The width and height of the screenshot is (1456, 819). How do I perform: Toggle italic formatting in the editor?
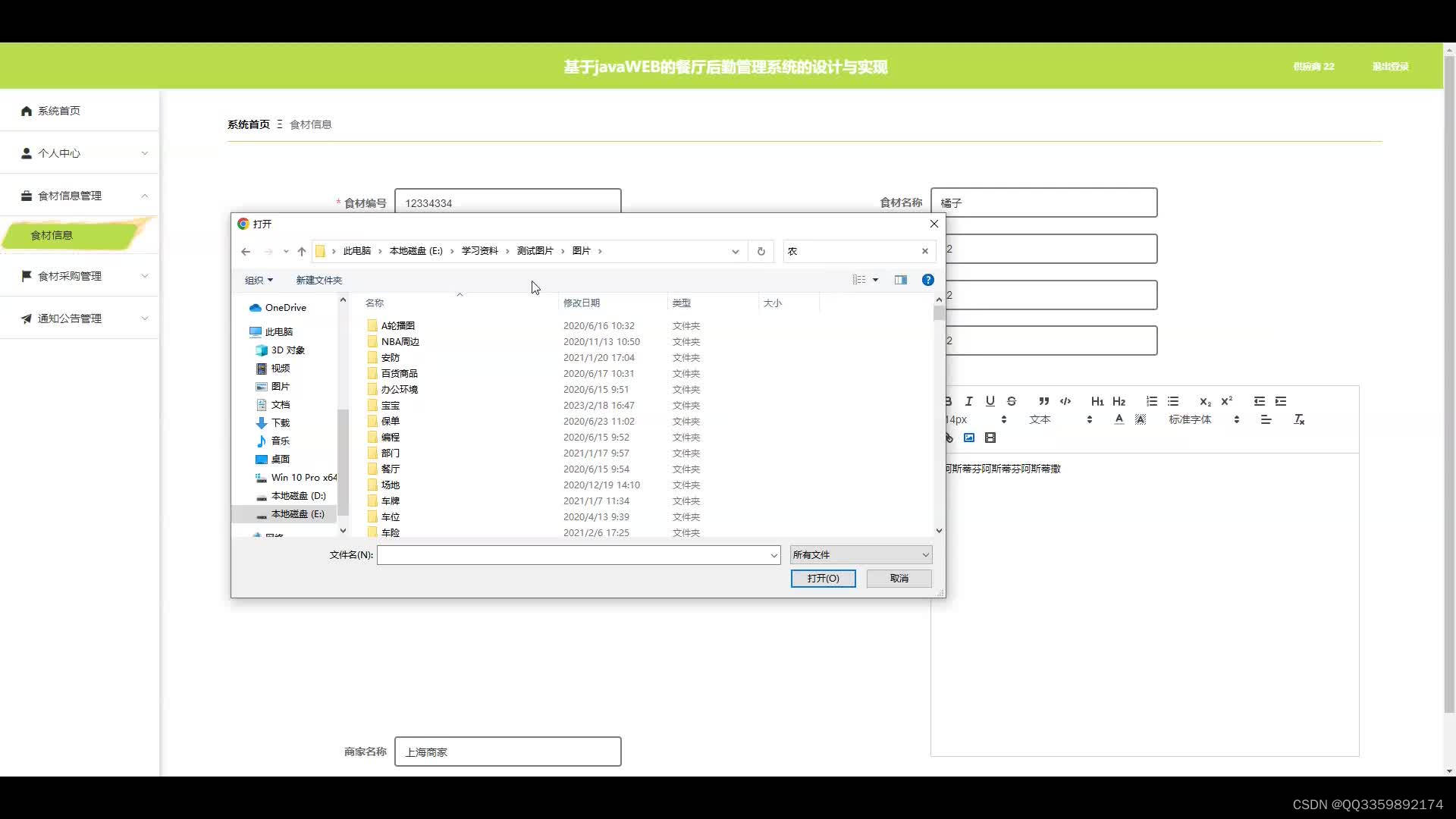(968, 401)
